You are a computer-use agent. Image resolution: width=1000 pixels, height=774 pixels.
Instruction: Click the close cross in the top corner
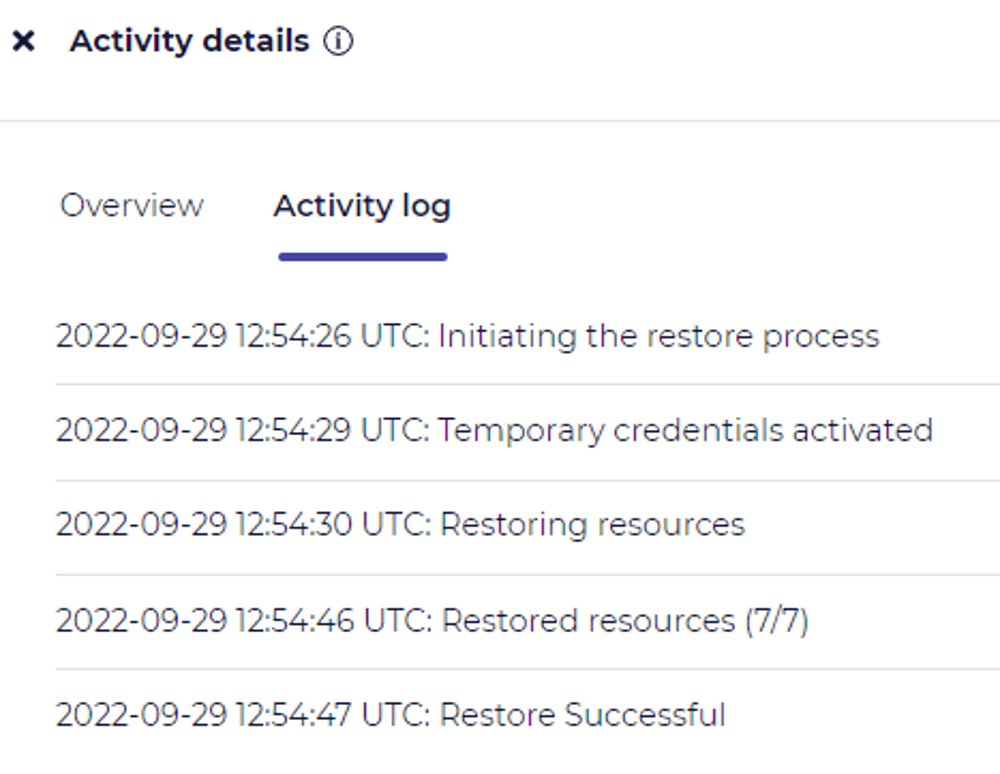pyautogui.click(x=23, y=41)
